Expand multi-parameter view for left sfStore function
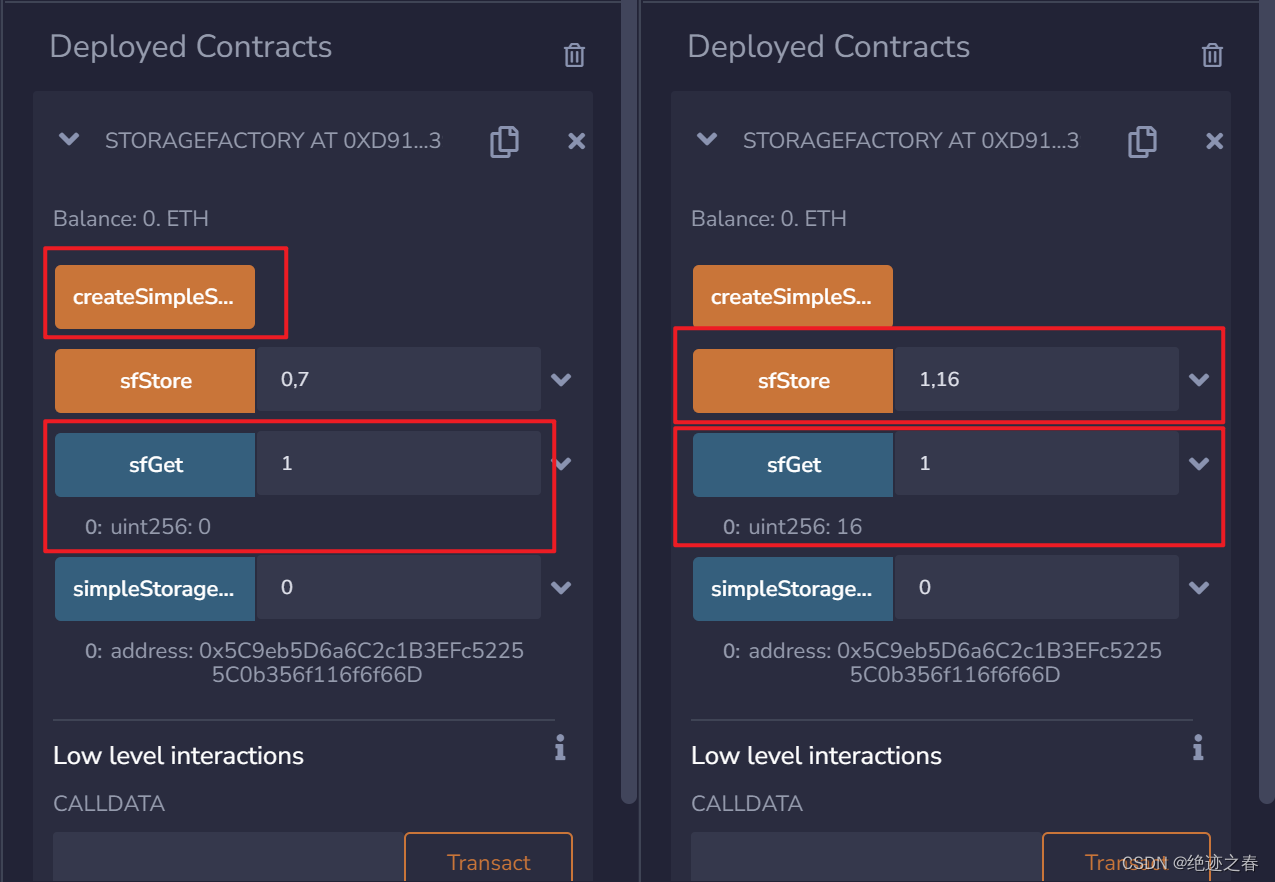The image size is (1275, 882). (x=561, y=380)
